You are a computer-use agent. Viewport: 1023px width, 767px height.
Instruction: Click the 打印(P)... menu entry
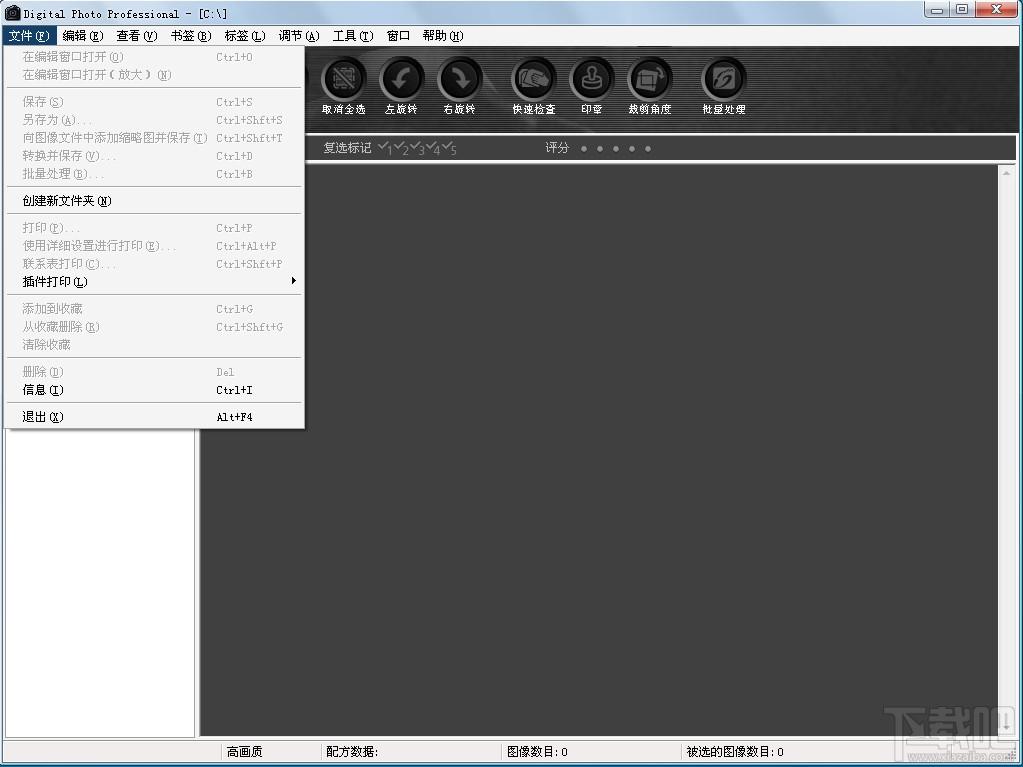(154, 228)
